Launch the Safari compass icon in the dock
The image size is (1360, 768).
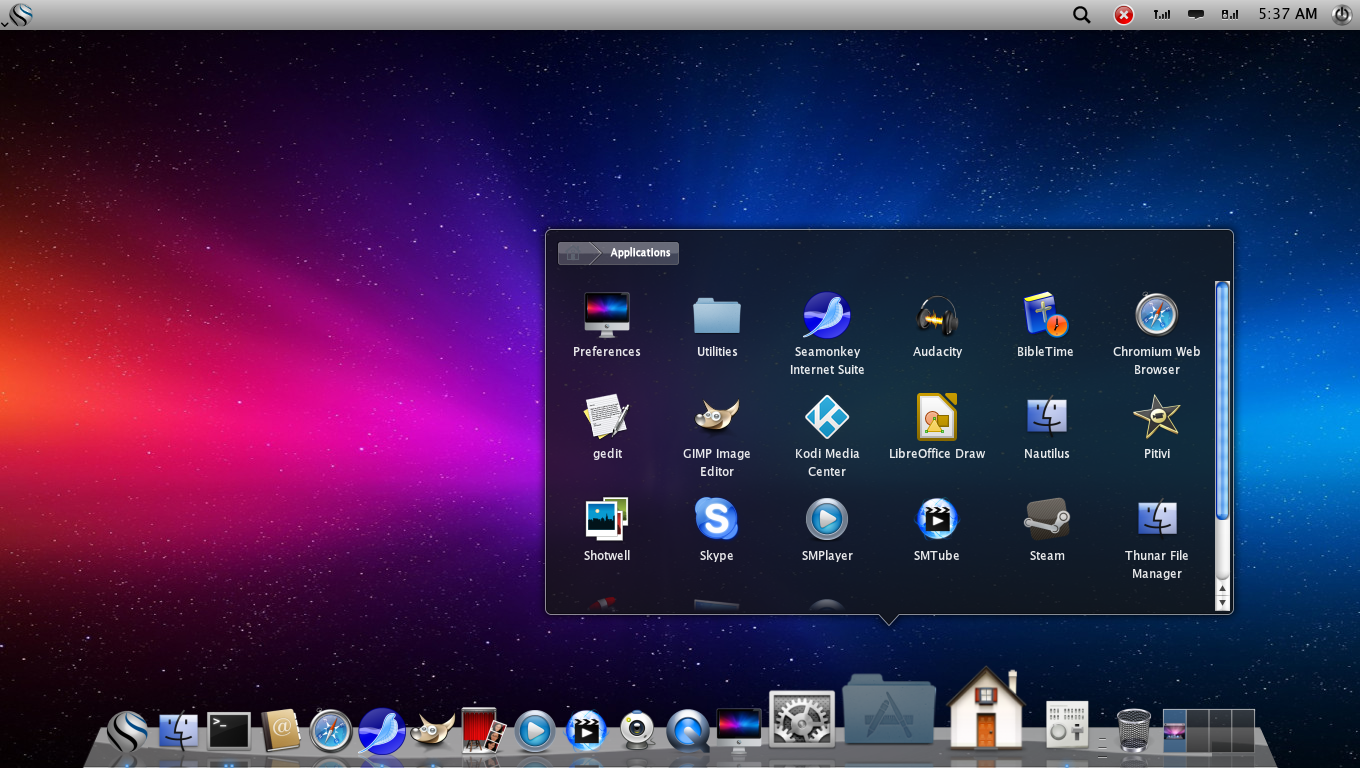coord(331,731)
